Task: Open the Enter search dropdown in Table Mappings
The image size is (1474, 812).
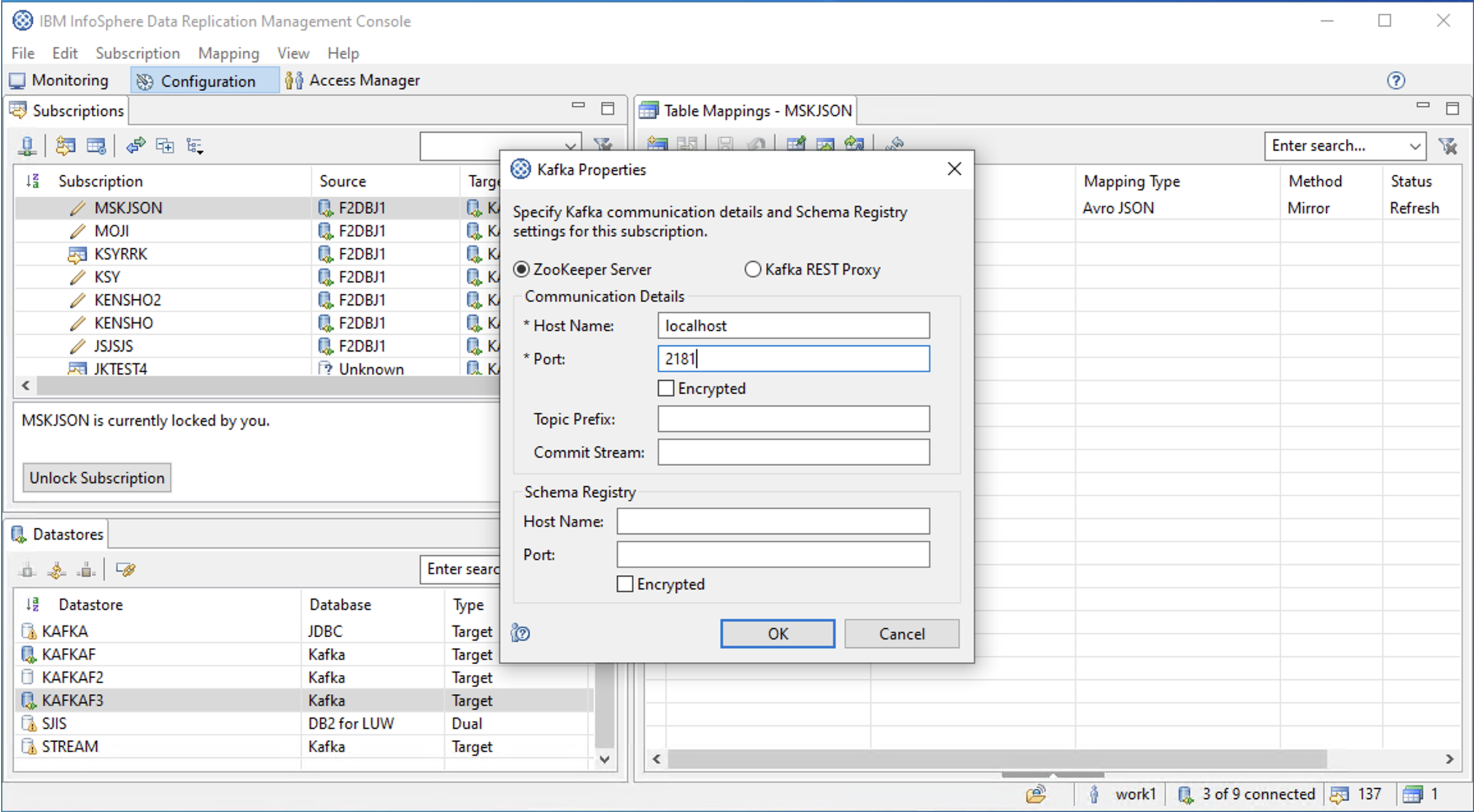Action: click(1415, 146)
